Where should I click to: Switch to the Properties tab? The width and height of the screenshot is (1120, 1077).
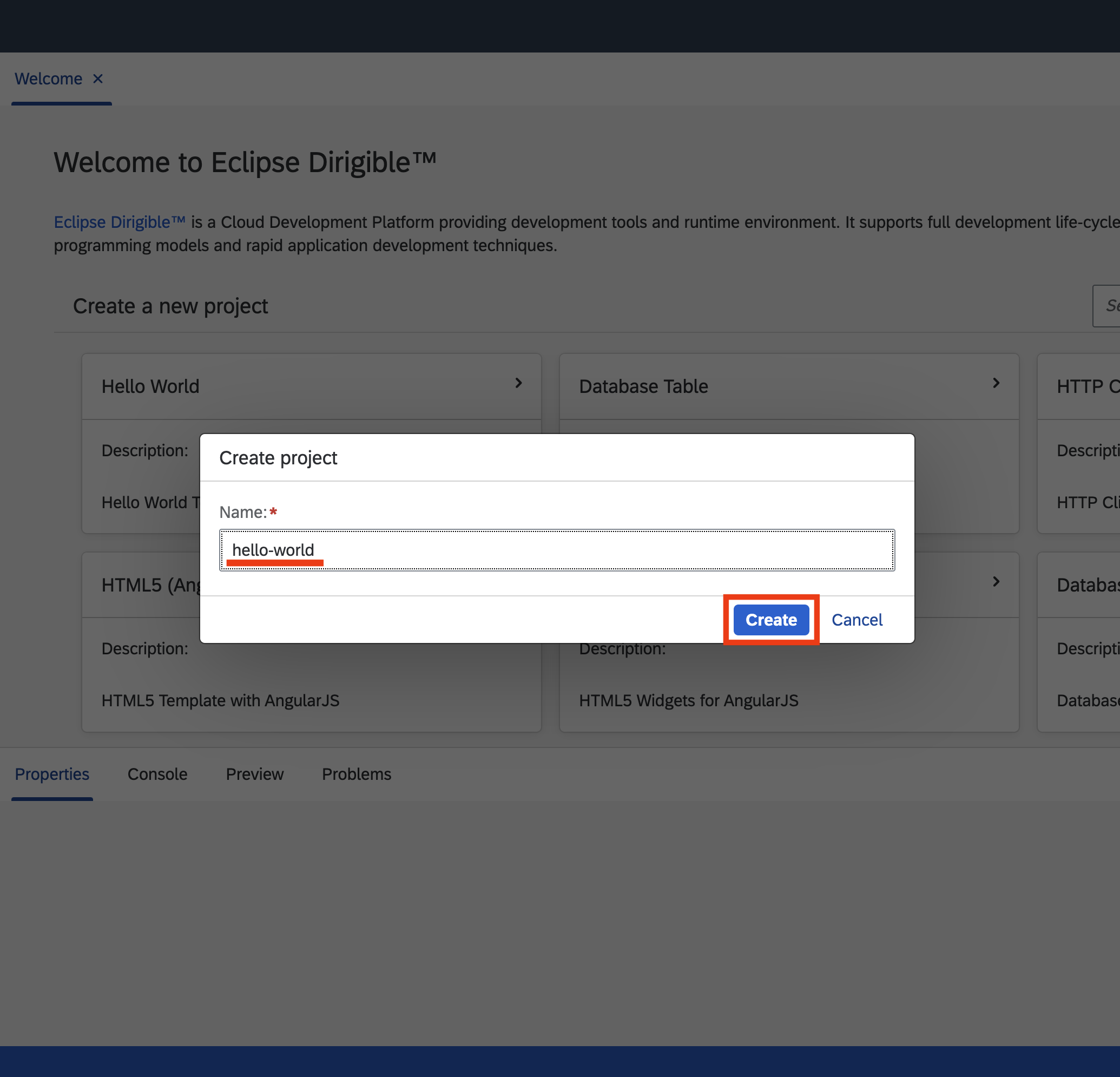click(52, 774)
